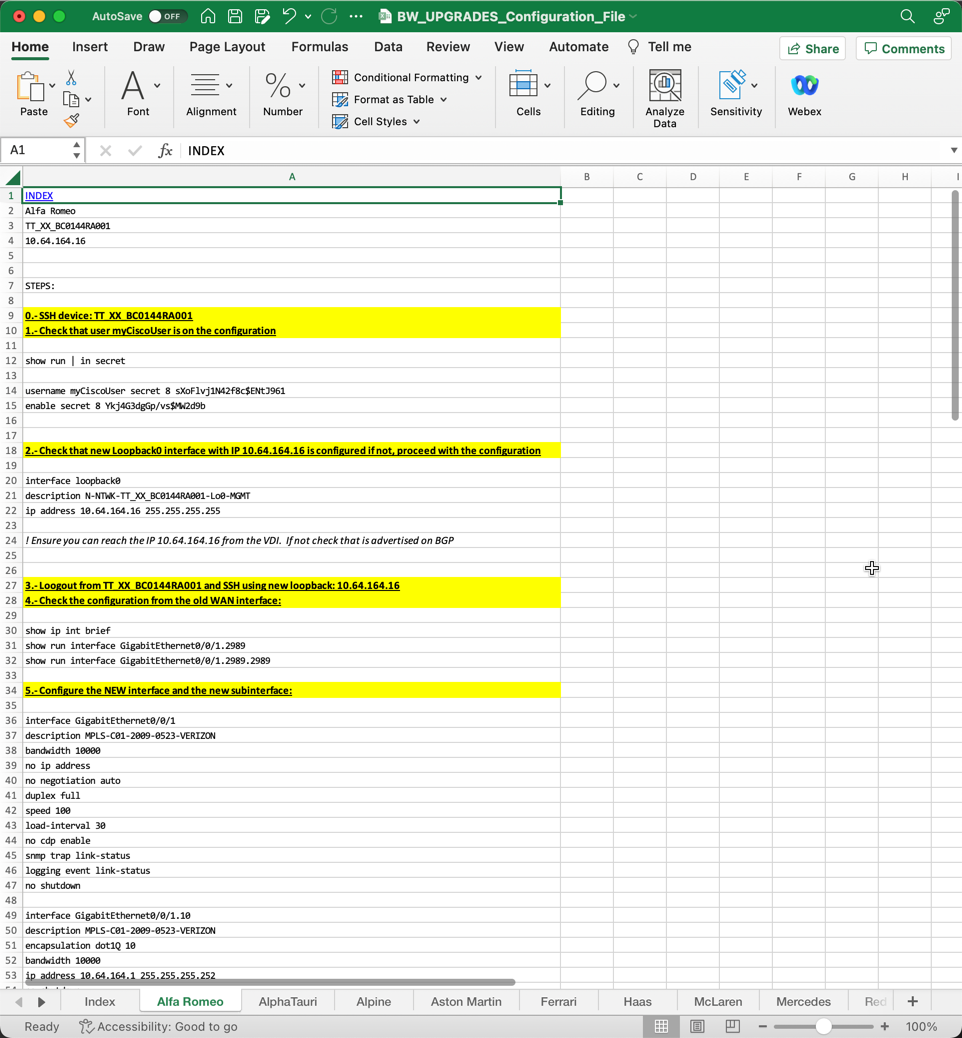962x1038 pixels.
Task: Open the file name dropdown arrow
Action: 634,17
